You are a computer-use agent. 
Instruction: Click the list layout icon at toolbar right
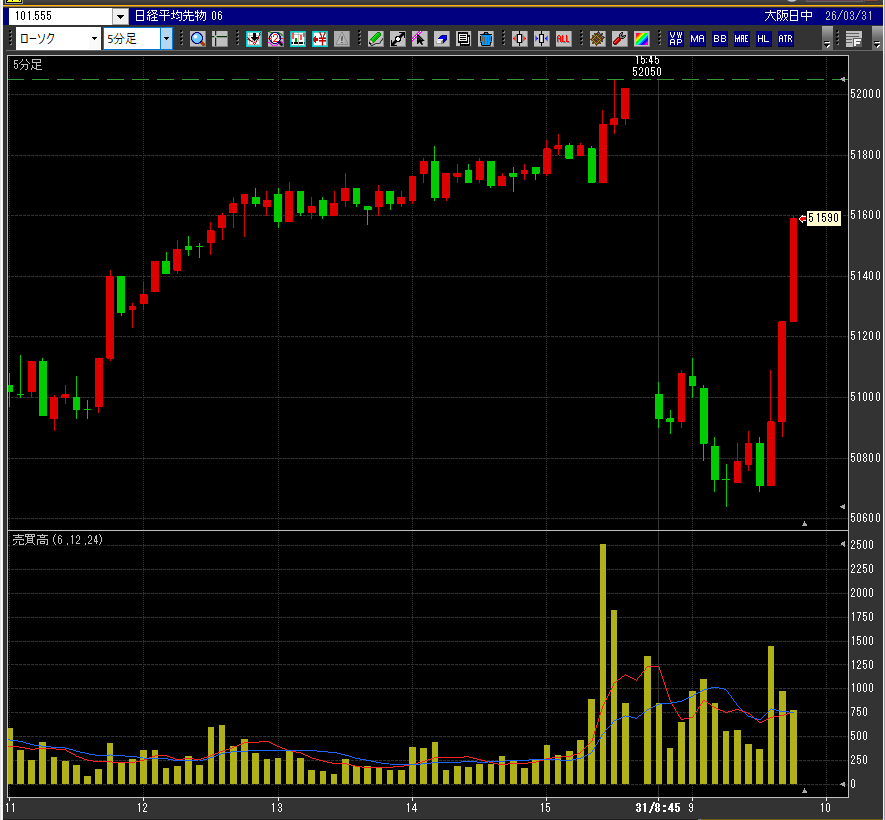pos(854,39)
